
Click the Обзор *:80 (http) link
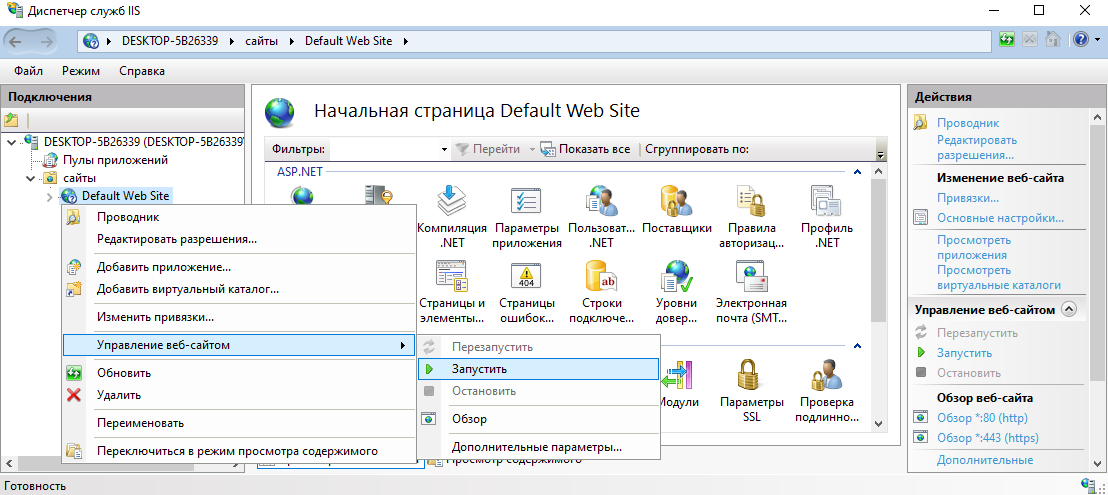point(981,418)
